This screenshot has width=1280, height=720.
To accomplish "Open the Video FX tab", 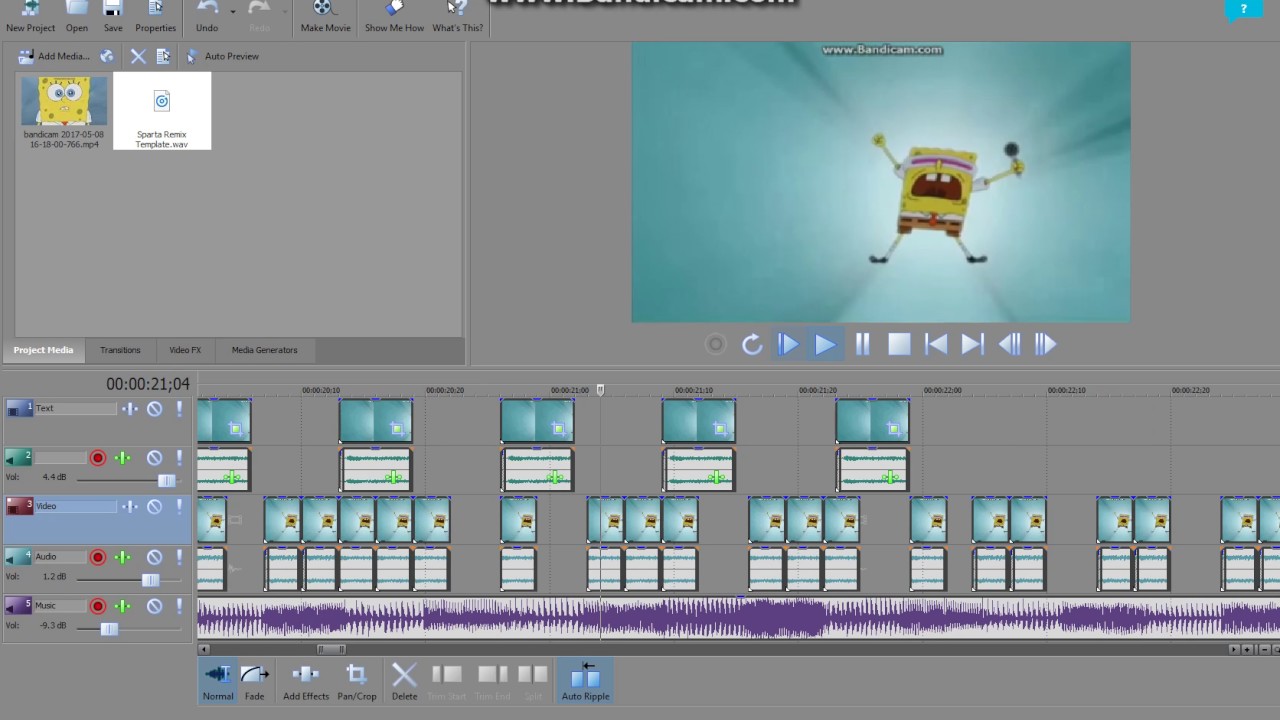I will [185, 350].
